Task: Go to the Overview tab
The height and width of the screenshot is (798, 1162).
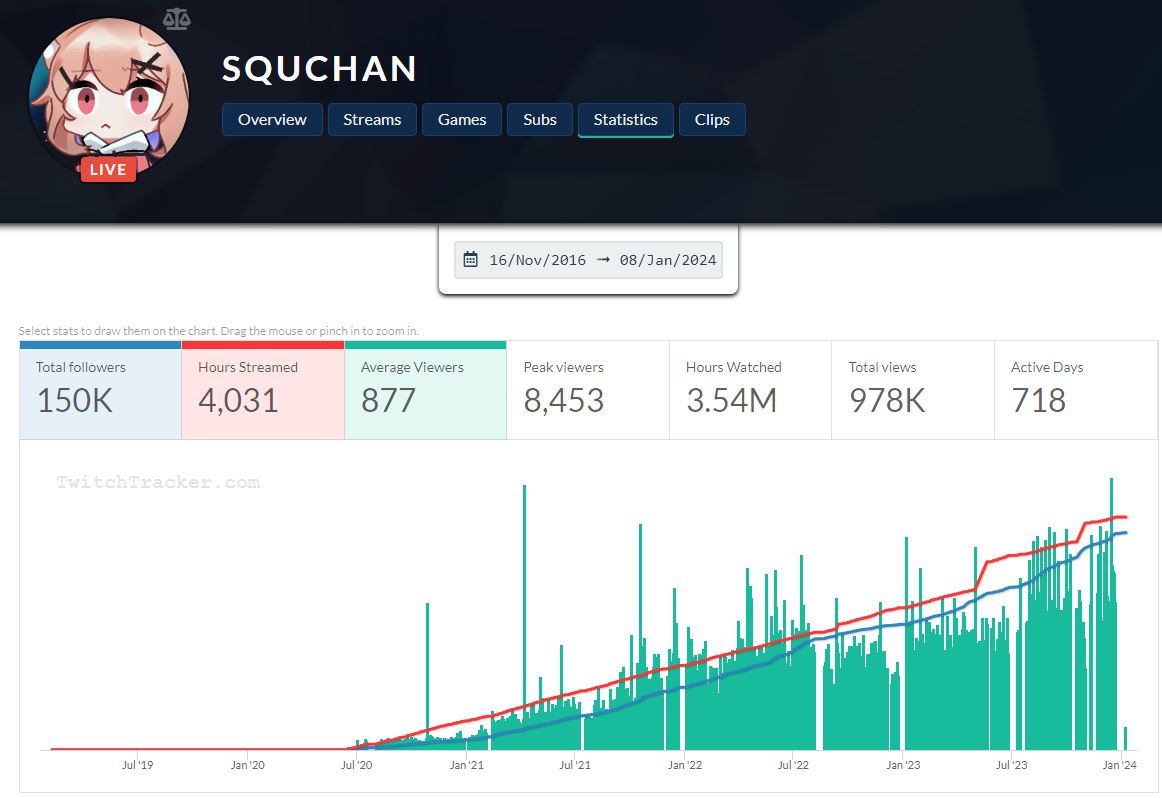Action: click(272, 119)
